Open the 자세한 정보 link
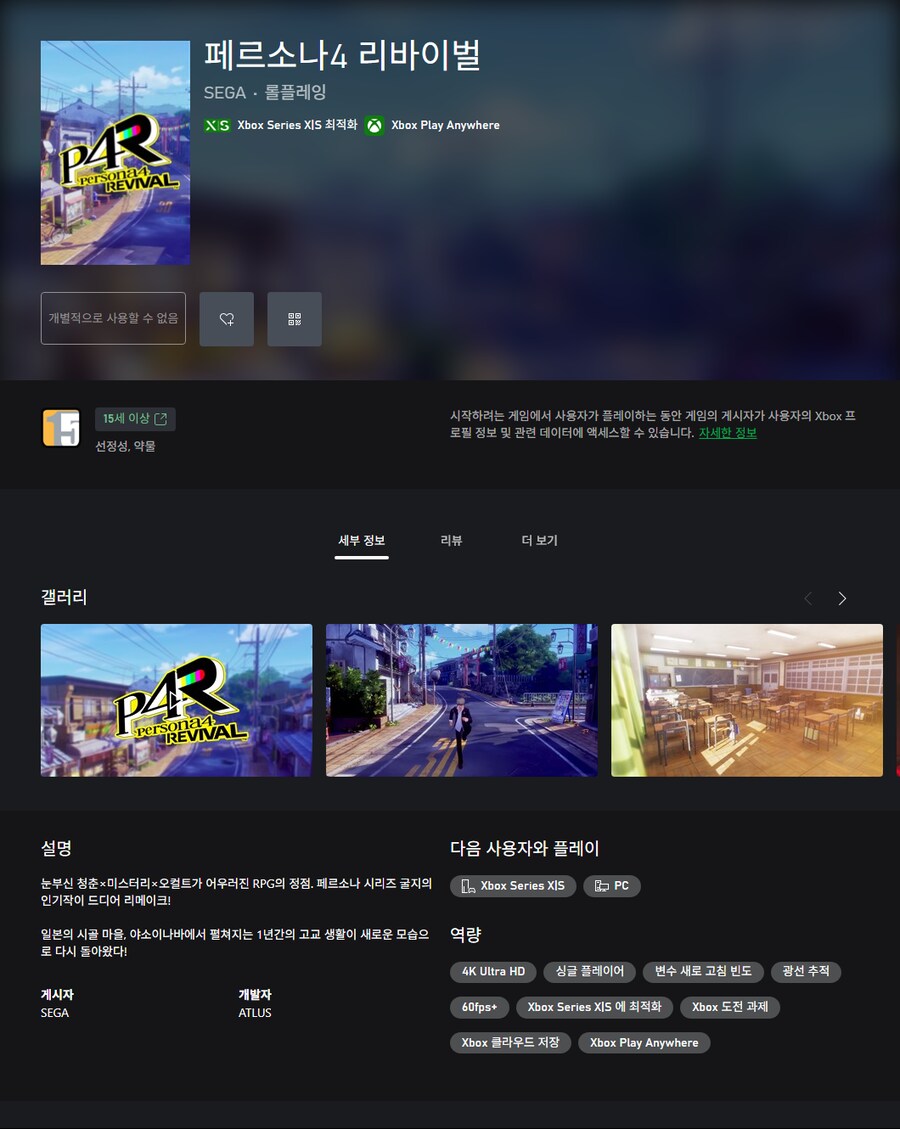This screenshot has height=1129, width=900. point(727,433)
